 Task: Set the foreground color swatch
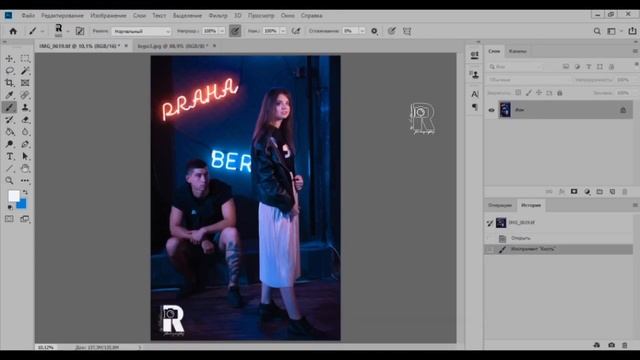tap(14, 196)
